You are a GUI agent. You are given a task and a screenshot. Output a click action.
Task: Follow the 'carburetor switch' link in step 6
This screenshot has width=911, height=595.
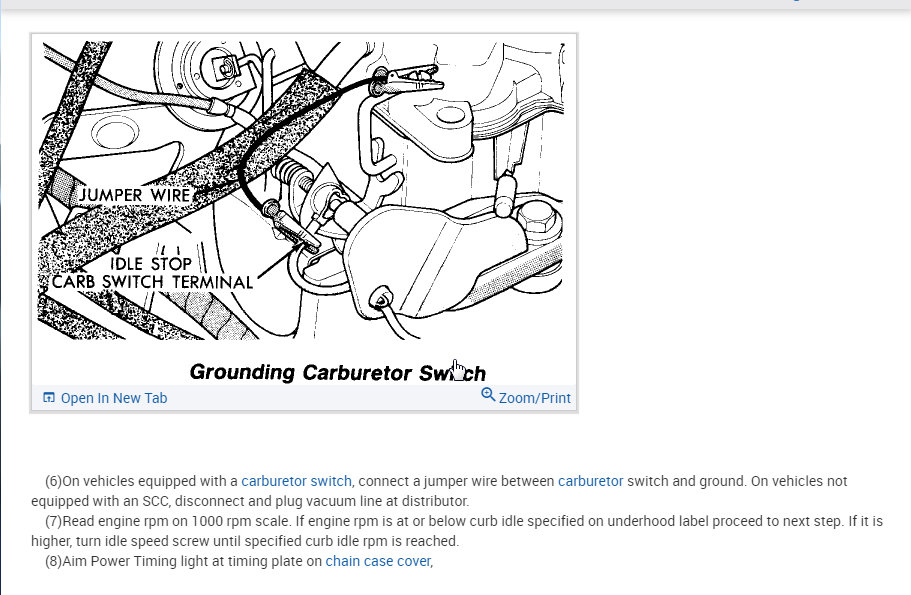(x=296, y=481)
